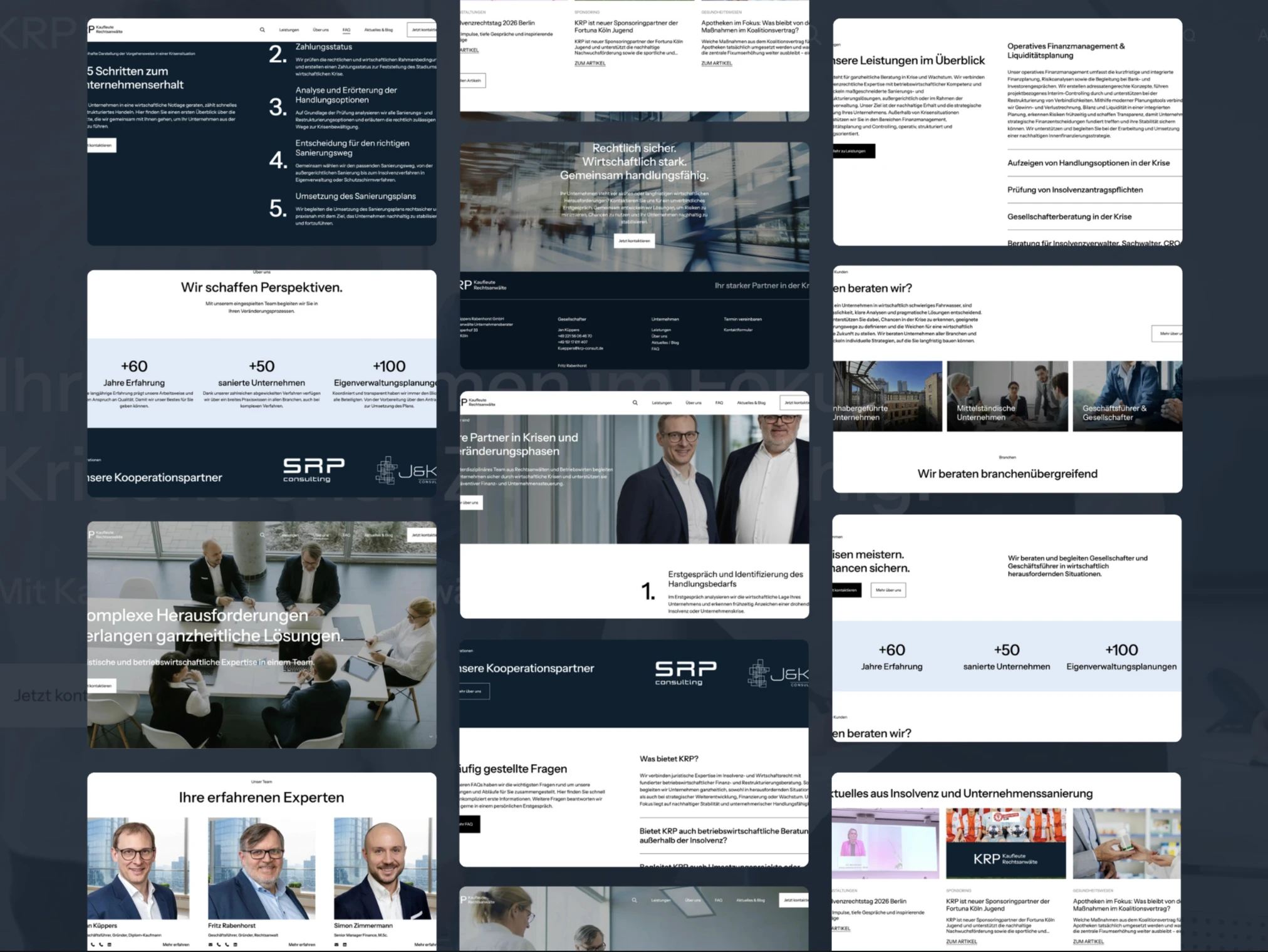Expand 'Gesellschafterberatung in der Krise' accordion item
The height and width of the screenshot is (952, 1268).
[x=1069, y=217]
